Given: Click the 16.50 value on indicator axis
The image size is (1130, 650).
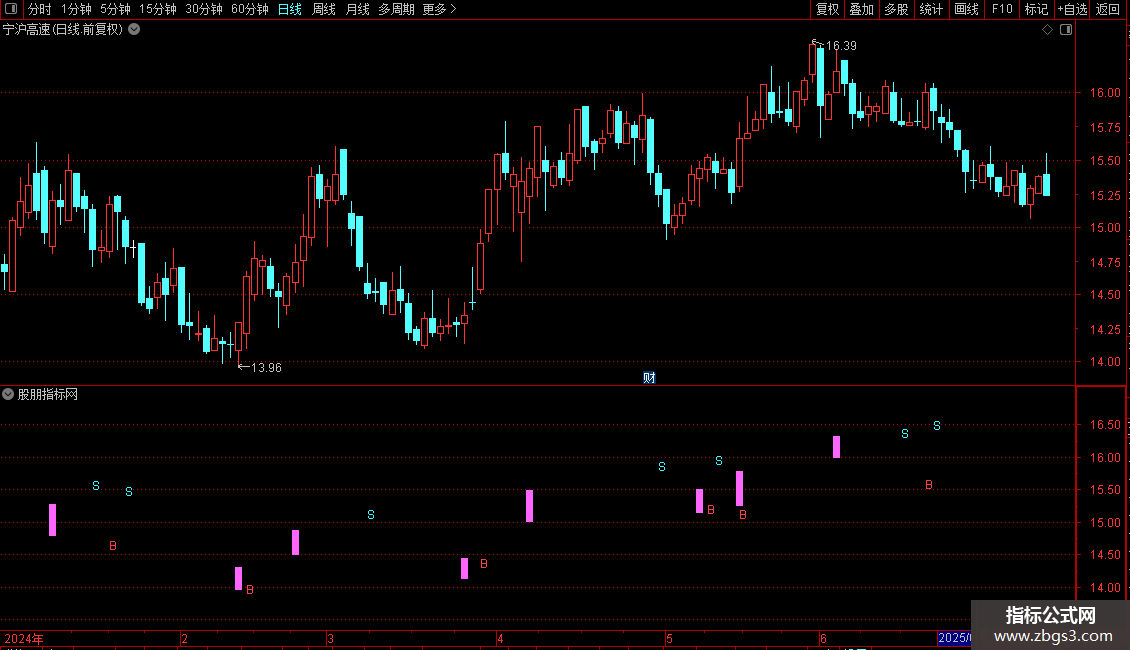Looking at the screenshot, I should [1105, 424].
